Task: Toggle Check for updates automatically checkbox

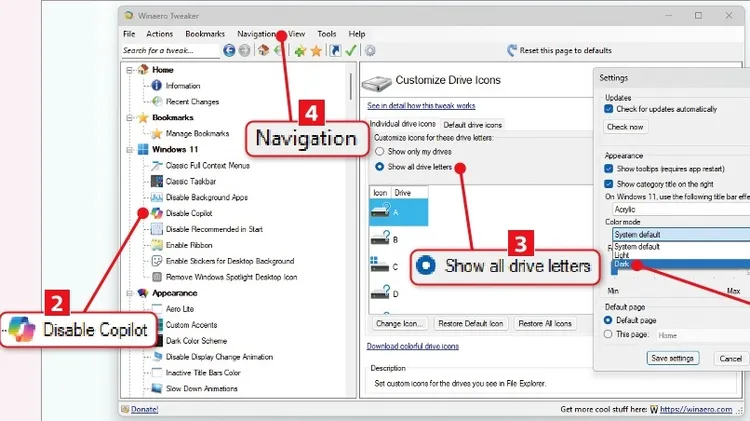Action: 609,108
